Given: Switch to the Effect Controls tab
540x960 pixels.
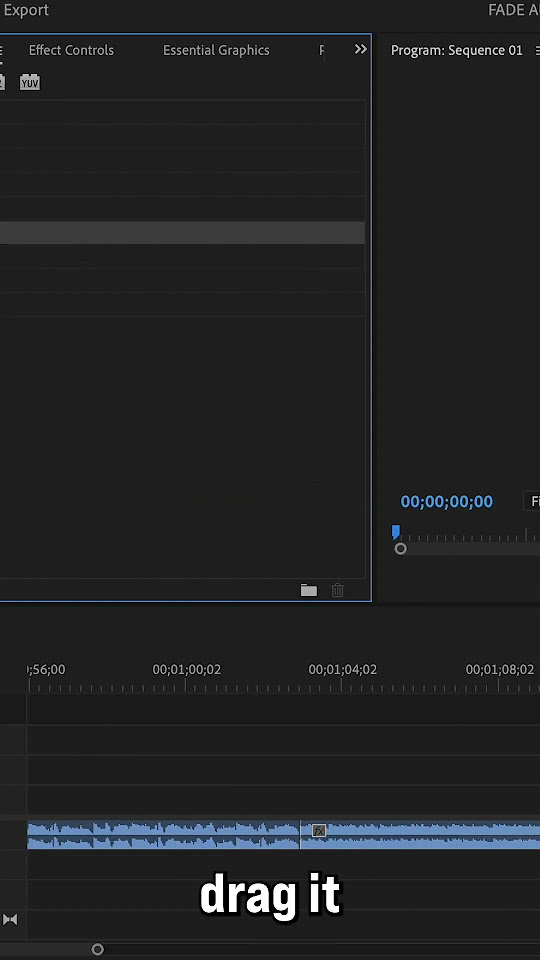Looking at the screenshot, I should click(x=71, y=50).
